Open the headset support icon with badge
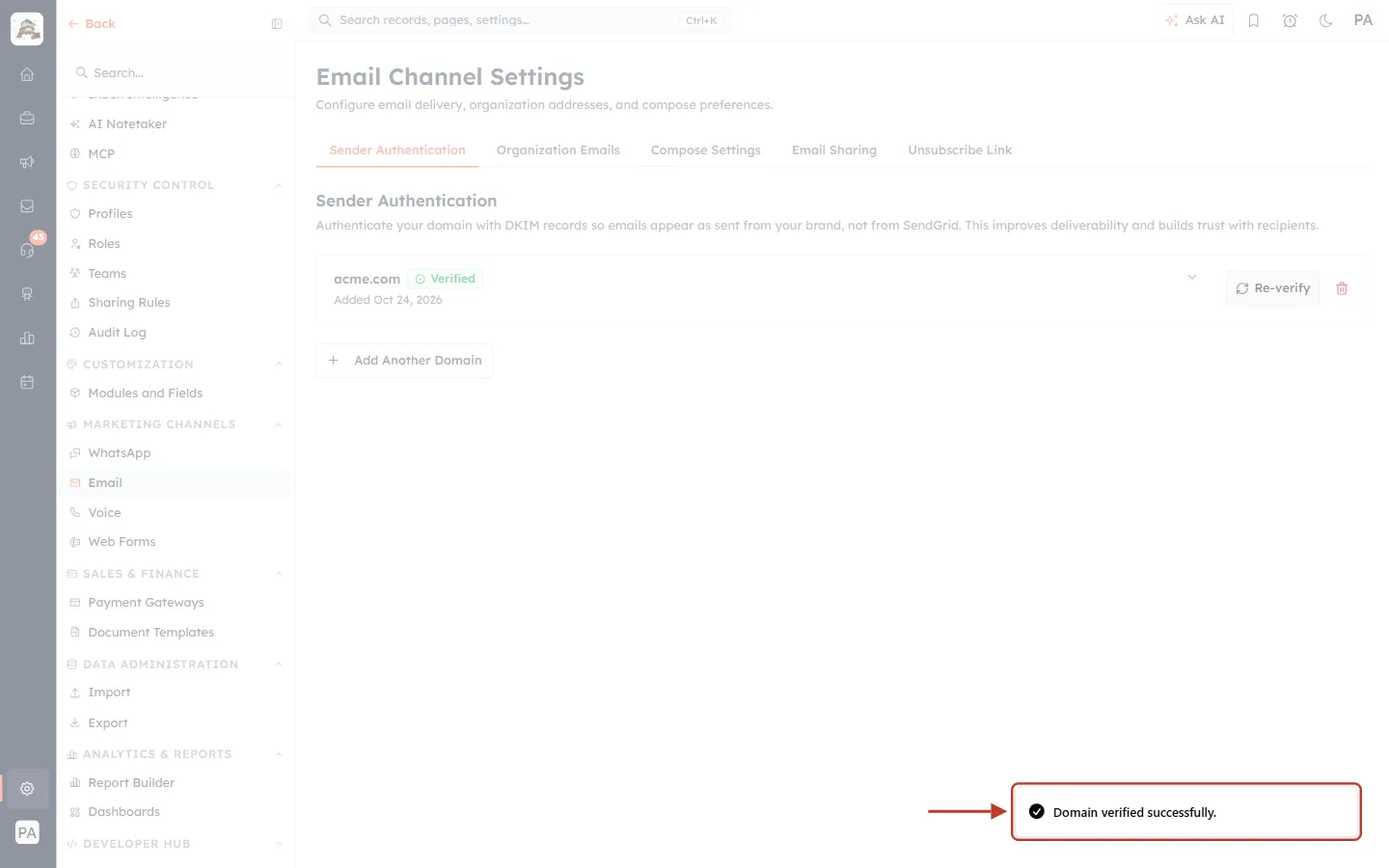Image resolution: width=1389 pixels, height=868 pixels. click(x=27, y=250)
